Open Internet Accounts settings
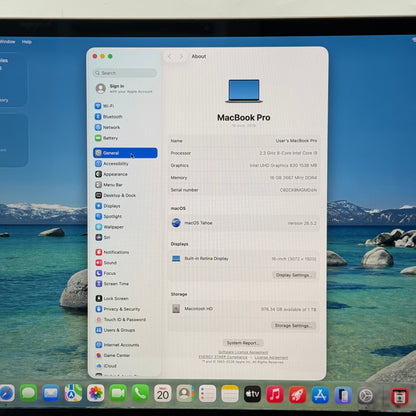This screenshot has height=416, width=416. 125,345
